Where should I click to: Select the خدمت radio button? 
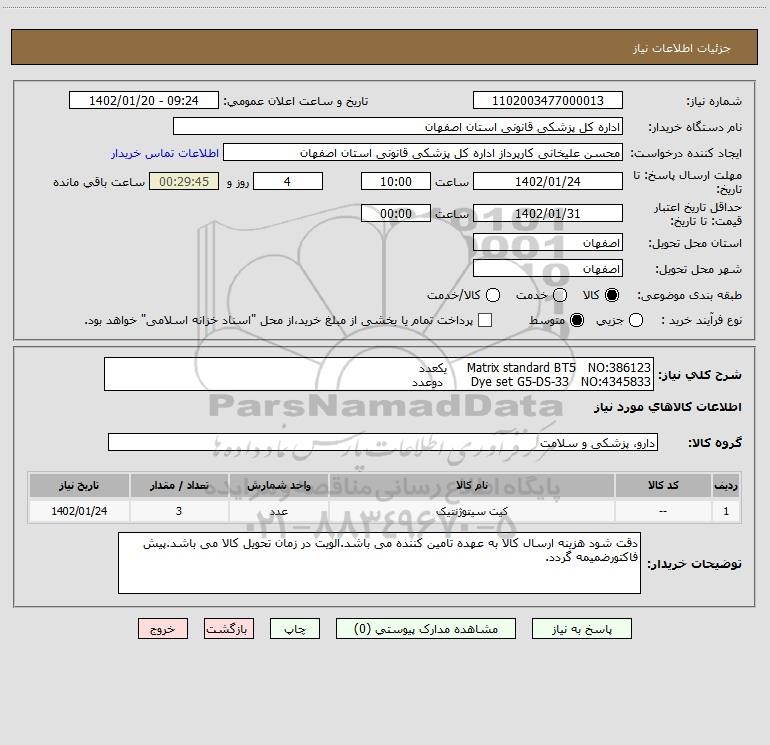pos(560,295)
